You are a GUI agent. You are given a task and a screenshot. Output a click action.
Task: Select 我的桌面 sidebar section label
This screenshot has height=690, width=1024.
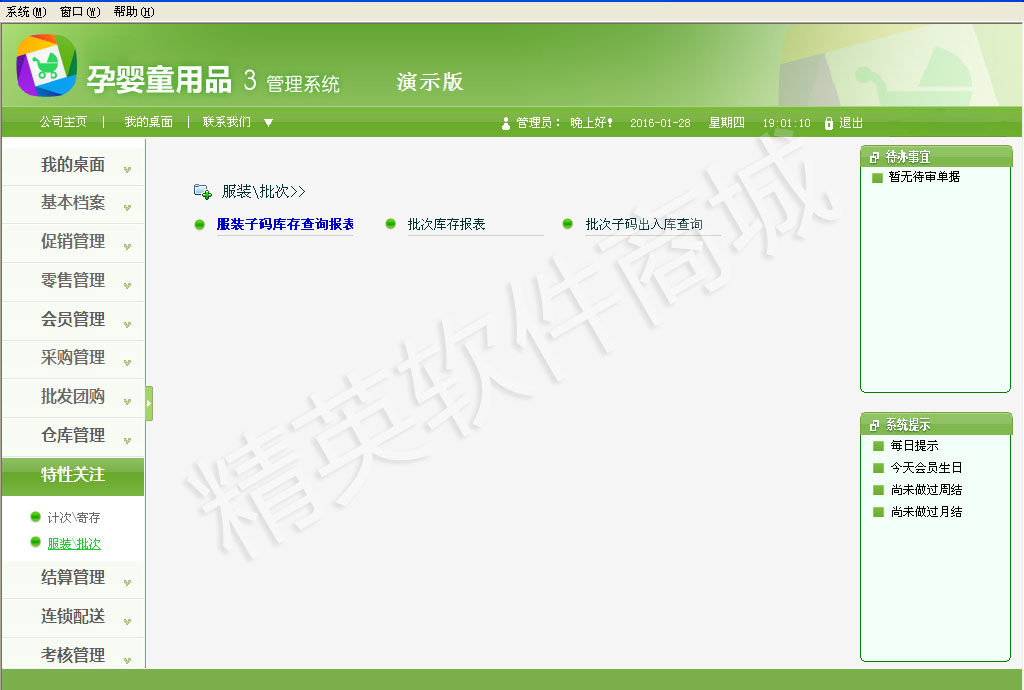[73, 165]
